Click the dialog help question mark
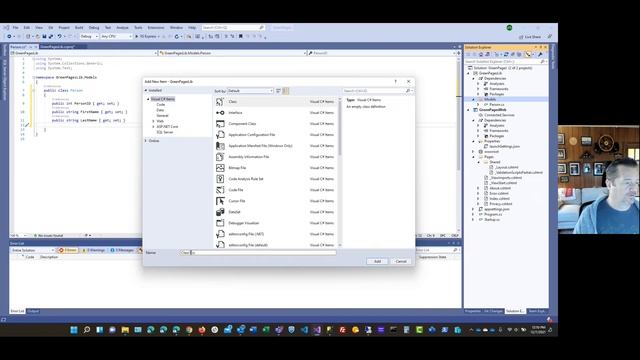 click(x=395, y=82)
